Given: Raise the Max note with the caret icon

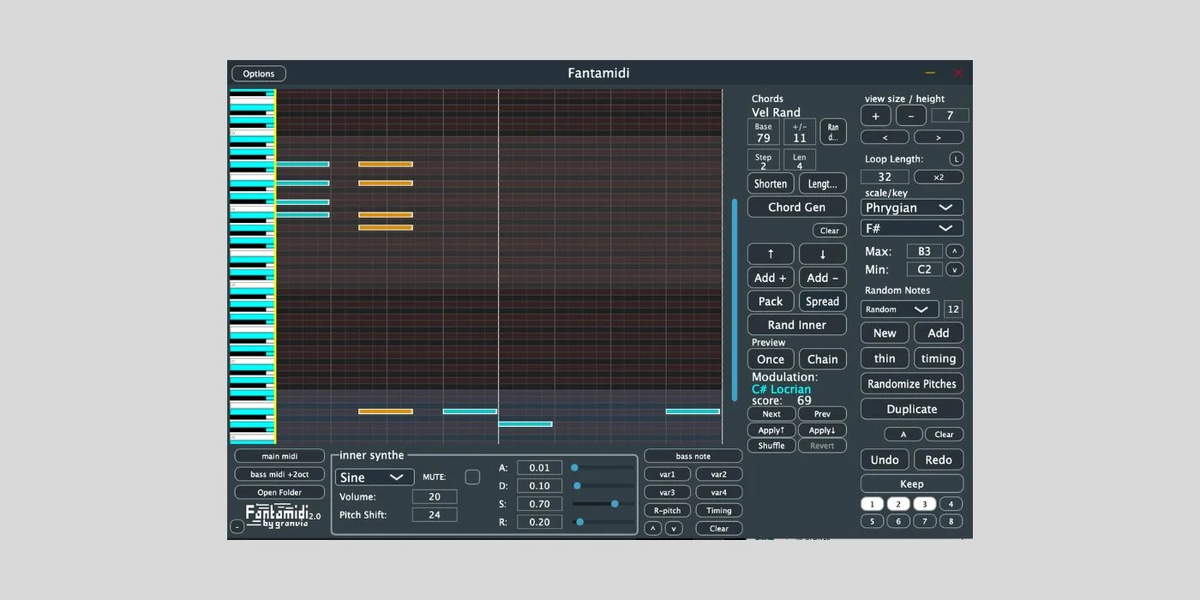Looking at the screenshot, I should tap(955, 251).
